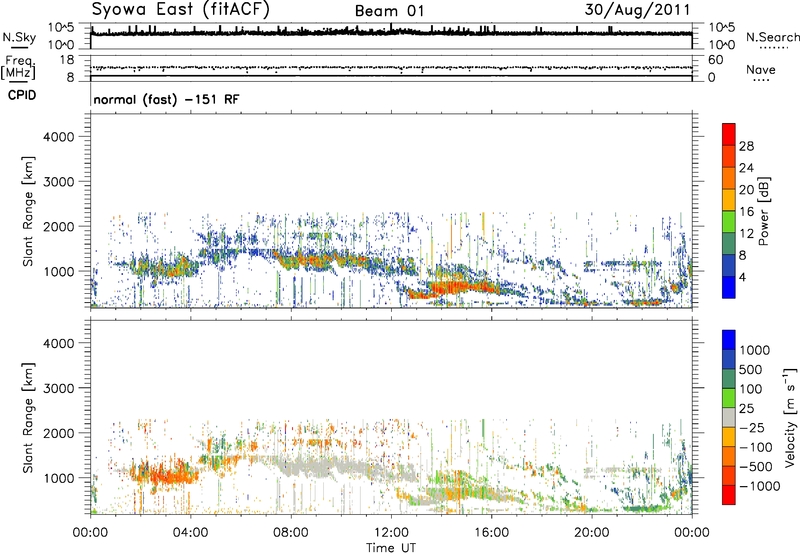The width and height of the screenshot is (800, 554).
Task: Pick the bright blue top Velocity color segment
Action: point(729,340)
